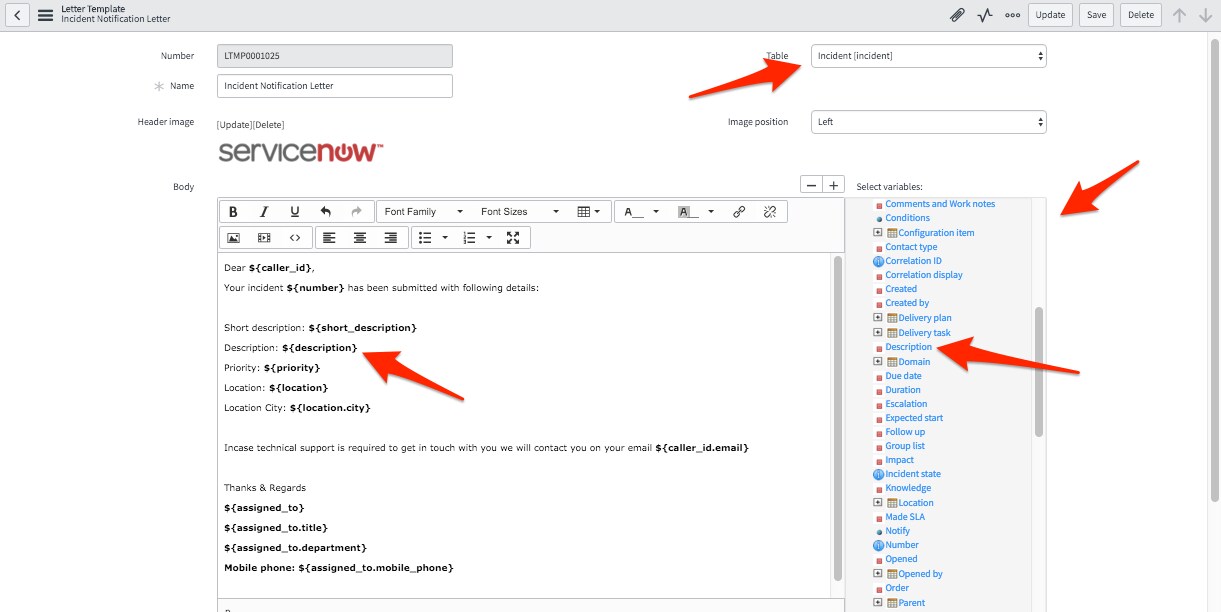Expand the Domain node
Screen dimensions: 1221x612
[x=878, y=362]
